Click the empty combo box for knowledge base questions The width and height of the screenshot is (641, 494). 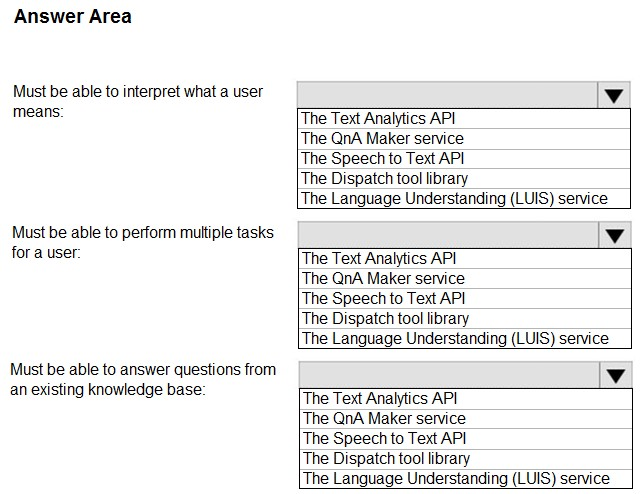tap(447, 375)
